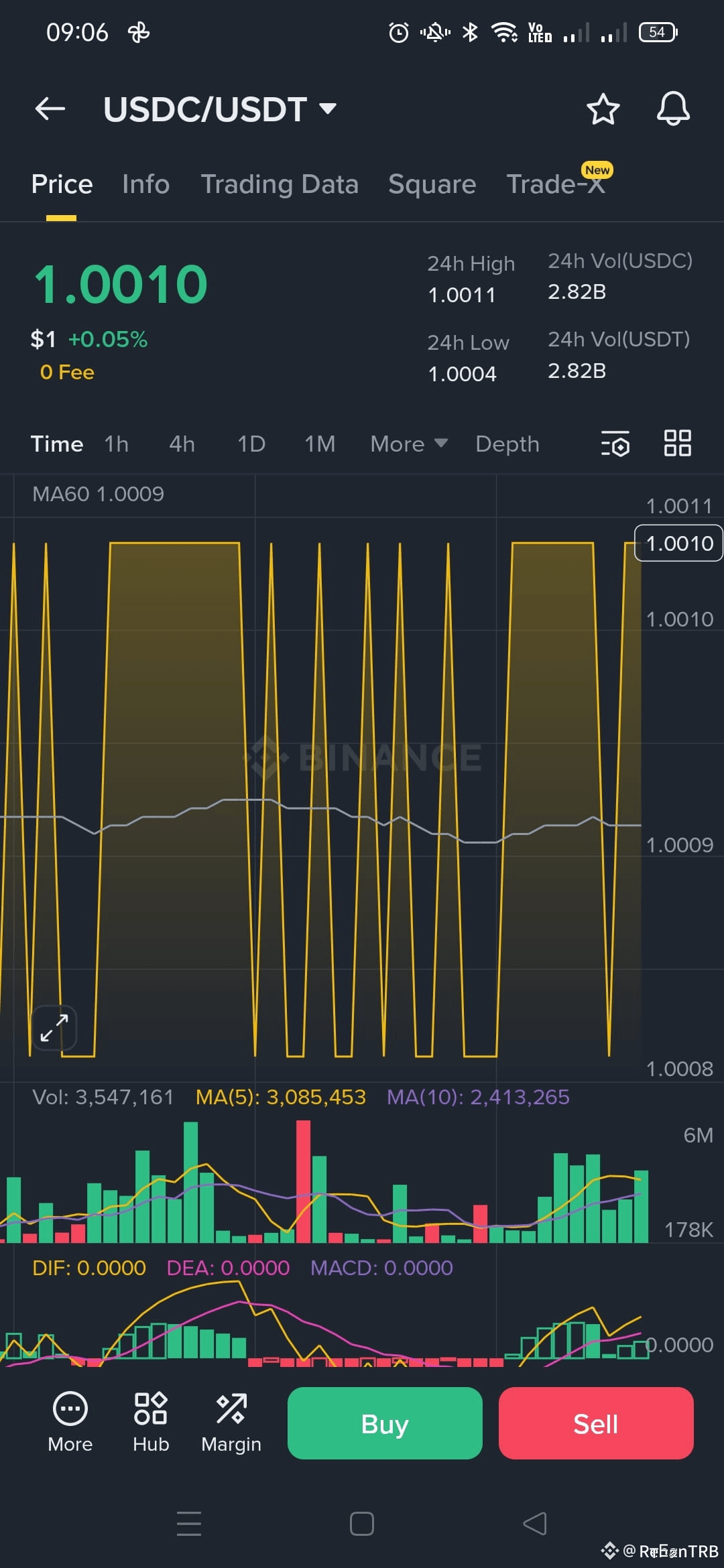Open chart indicator settings icon
724x1568 pixels.
(615, 444)
